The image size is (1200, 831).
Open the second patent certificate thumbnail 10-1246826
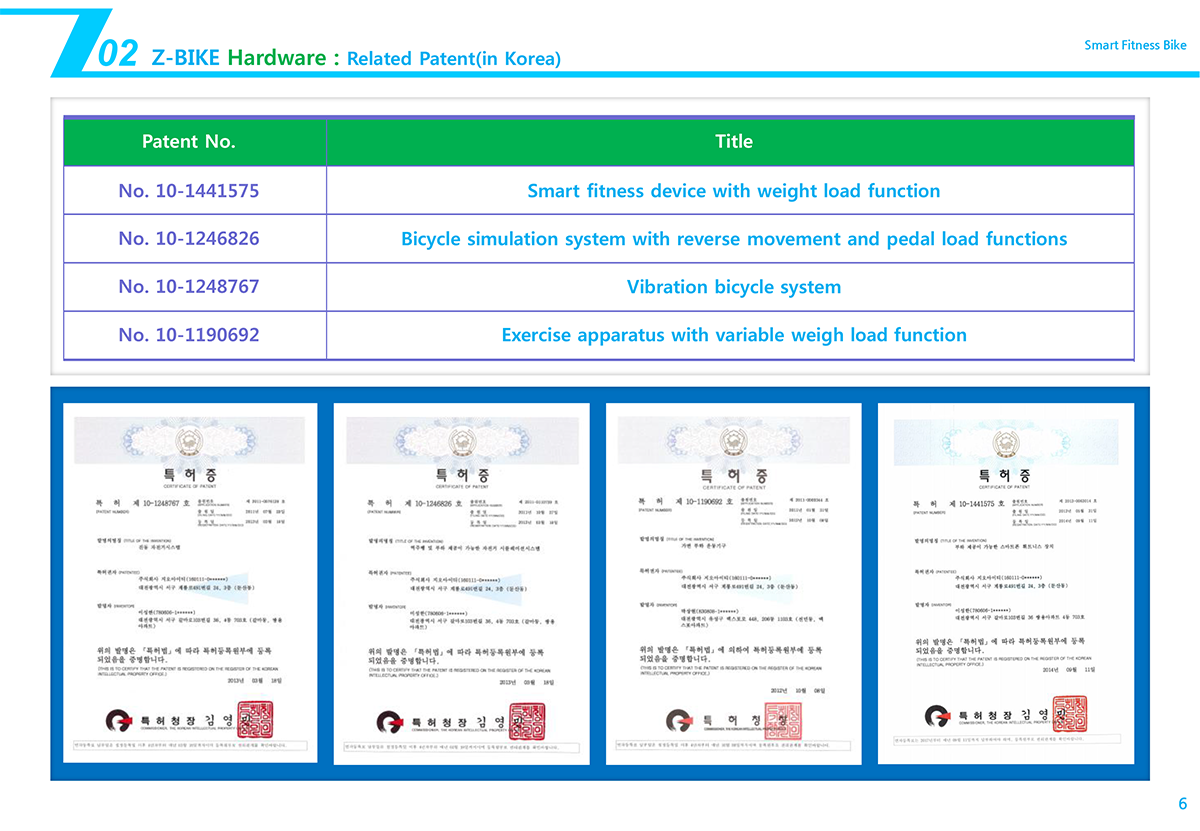[x=462, y=580]
